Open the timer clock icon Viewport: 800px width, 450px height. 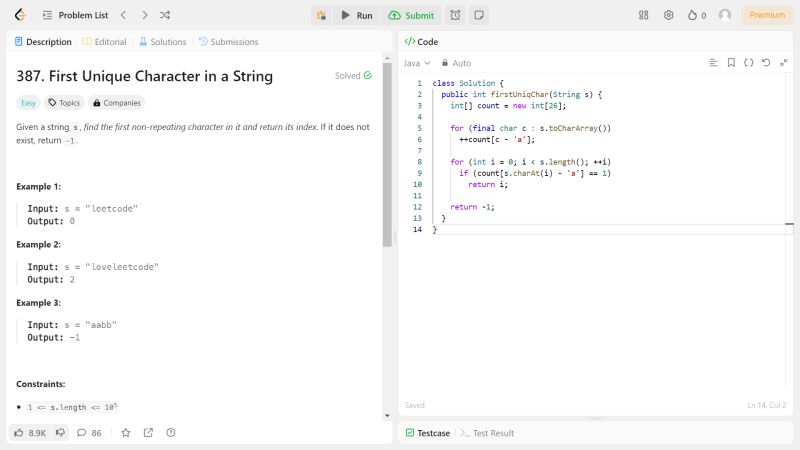455,15
